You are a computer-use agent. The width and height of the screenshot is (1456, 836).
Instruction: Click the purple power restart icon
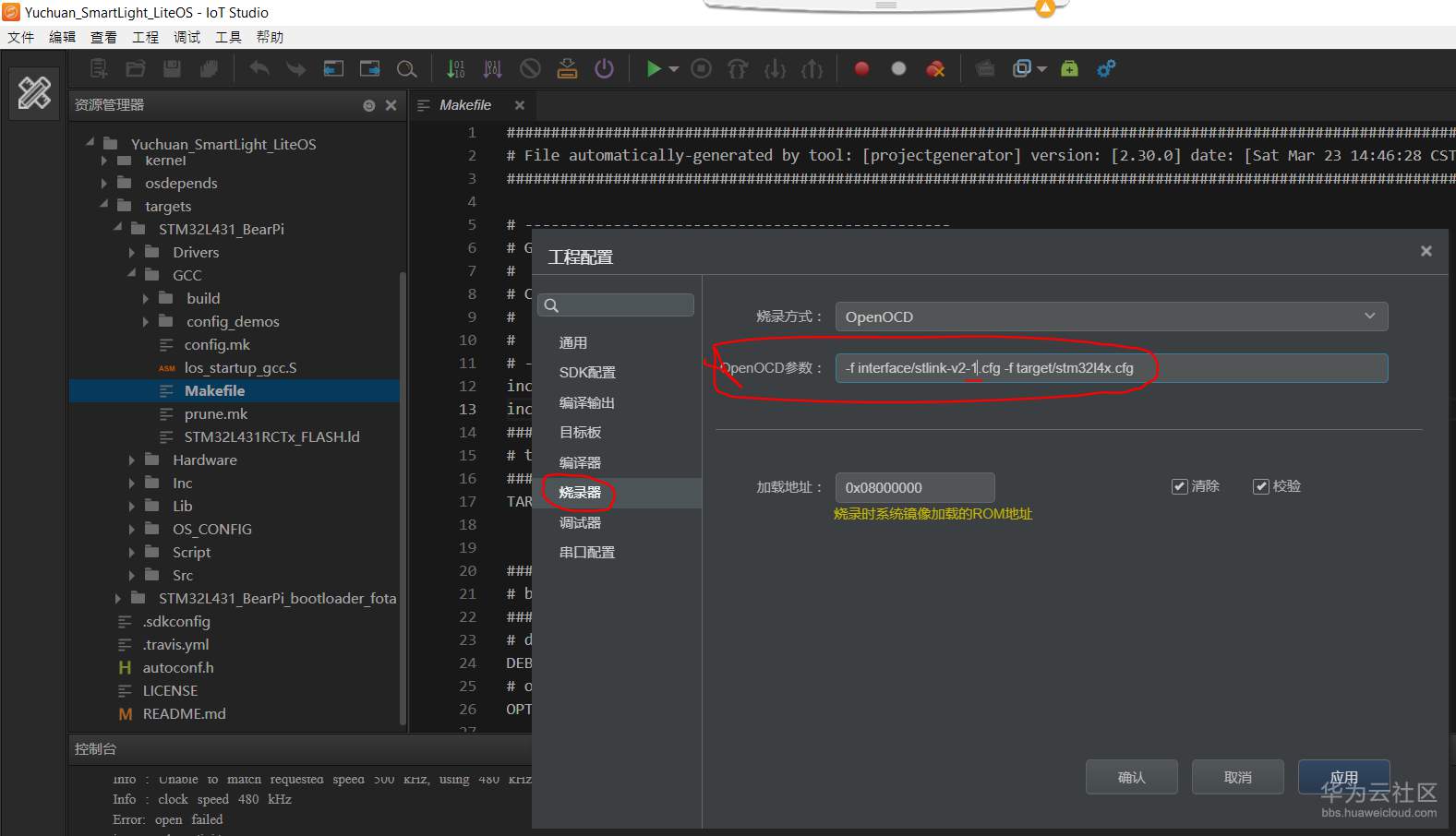[604, 68]
